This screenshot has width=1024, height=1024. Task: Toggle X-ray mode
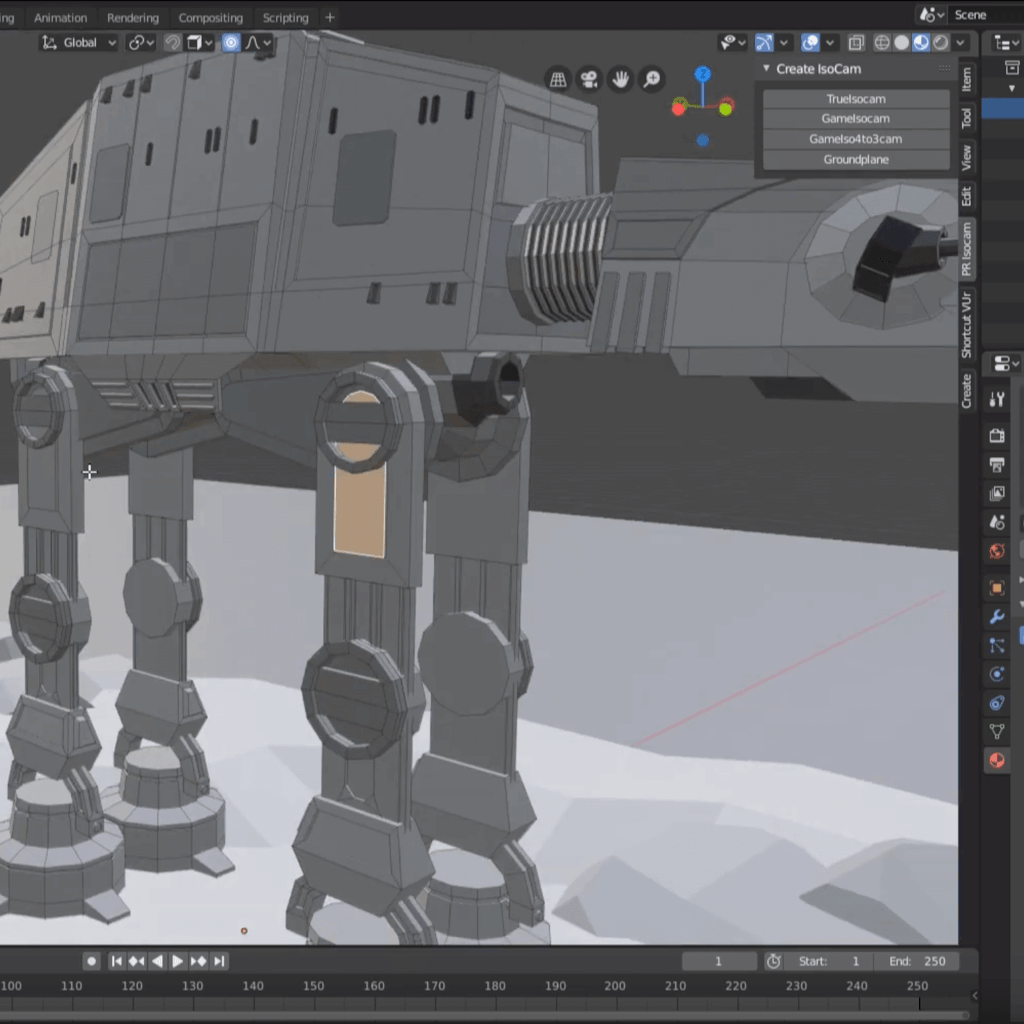[856, 43]
